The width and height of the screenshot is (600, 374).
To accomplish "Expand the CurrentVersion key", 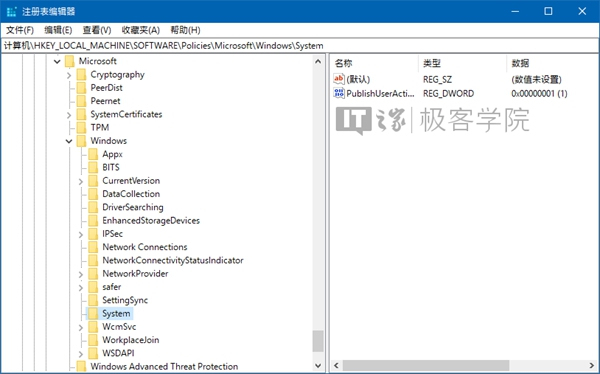I will pyautogui.click(x=81, y=181).
